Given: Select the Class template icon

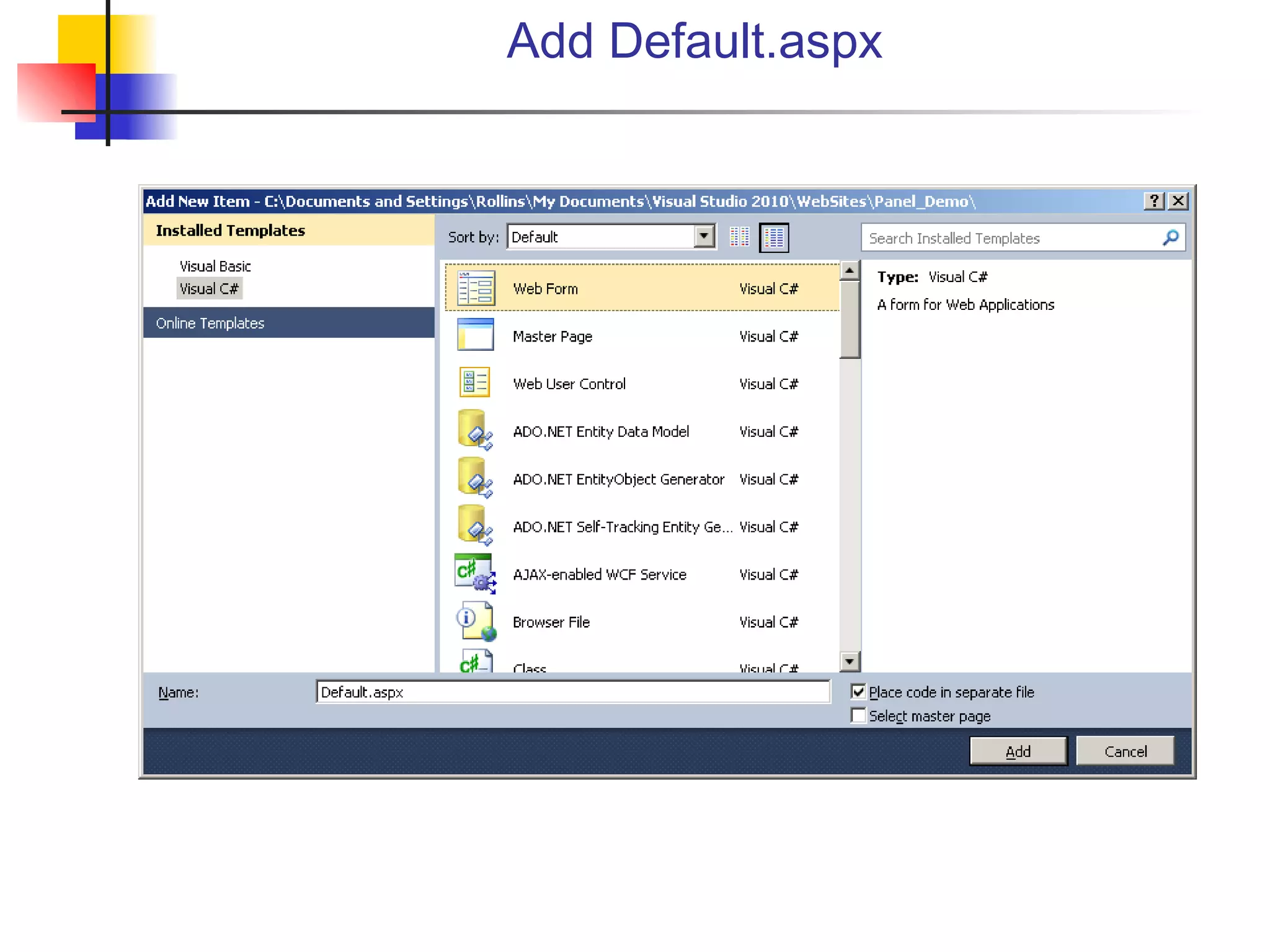Looking at the screenshot, I should click(476, 661).
